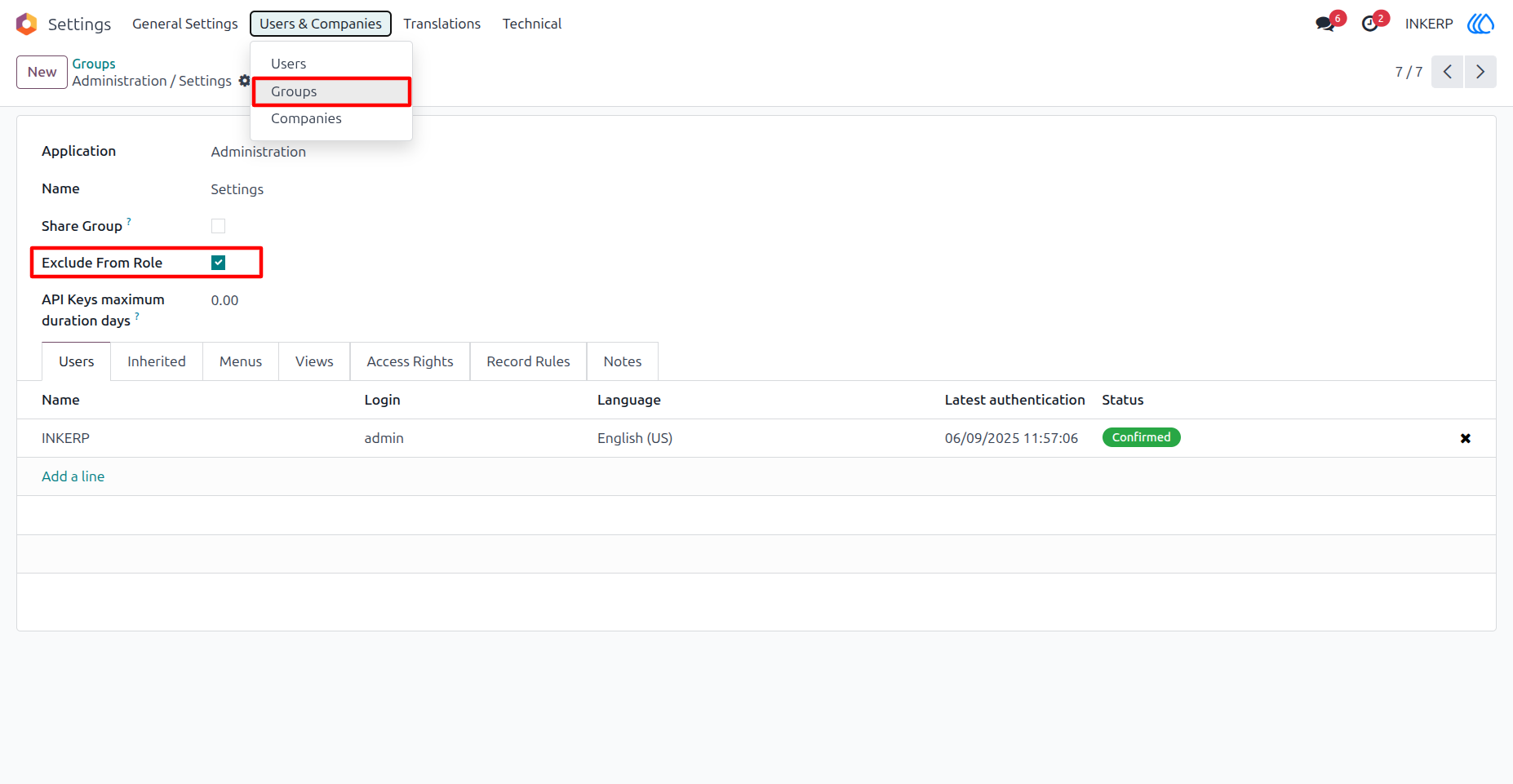
Task: Click the Settings app title
Action: [x=79, y=24]
